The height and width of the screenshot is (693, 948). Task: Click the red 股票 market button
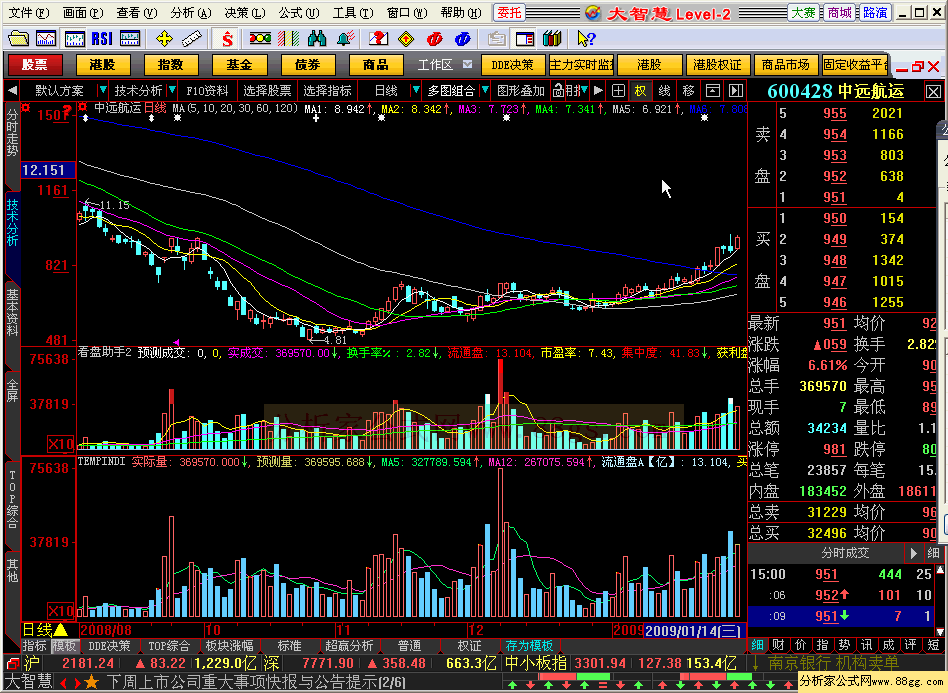[x=35, y=65]
